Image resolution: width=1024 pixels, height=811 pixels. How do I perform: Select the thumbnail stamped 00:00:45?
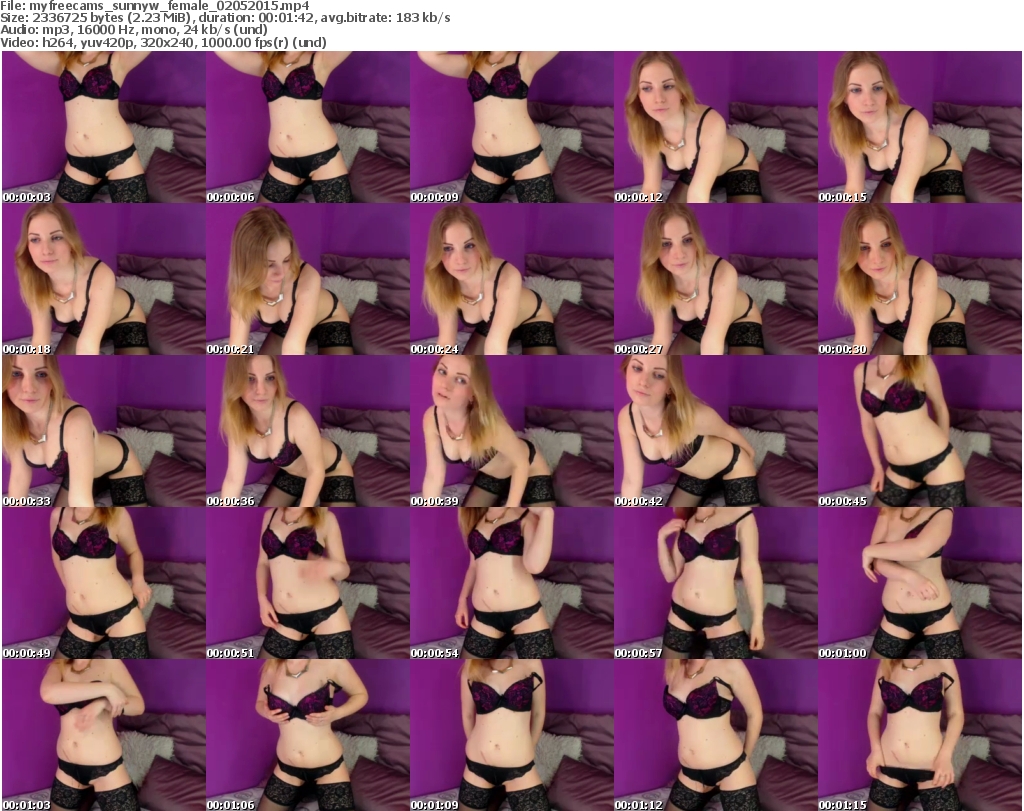click(x=920, y=432)
